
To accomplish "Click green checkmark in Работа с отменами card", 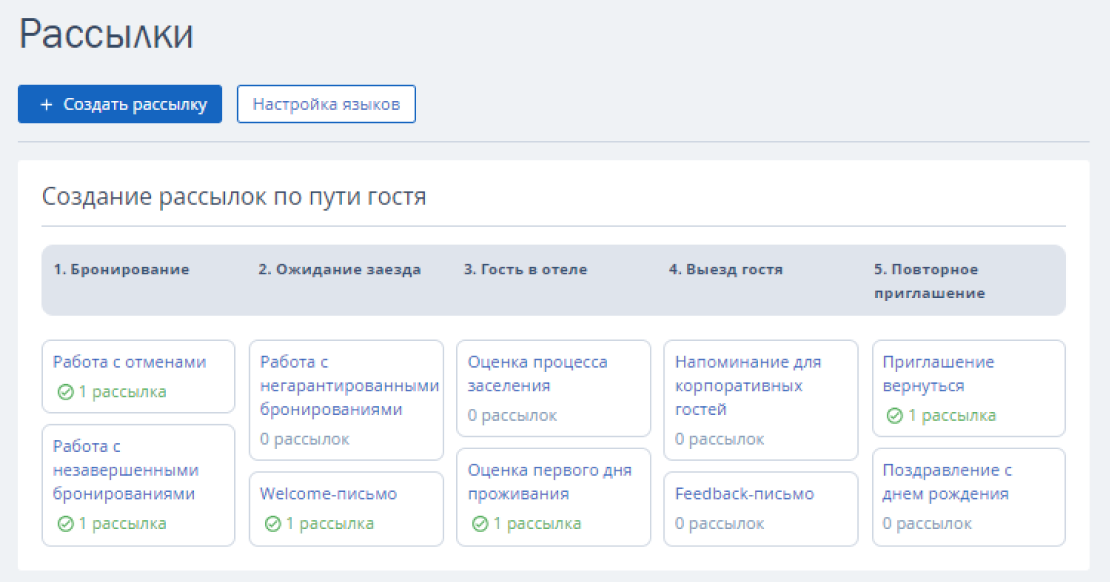I will [65, 392].
